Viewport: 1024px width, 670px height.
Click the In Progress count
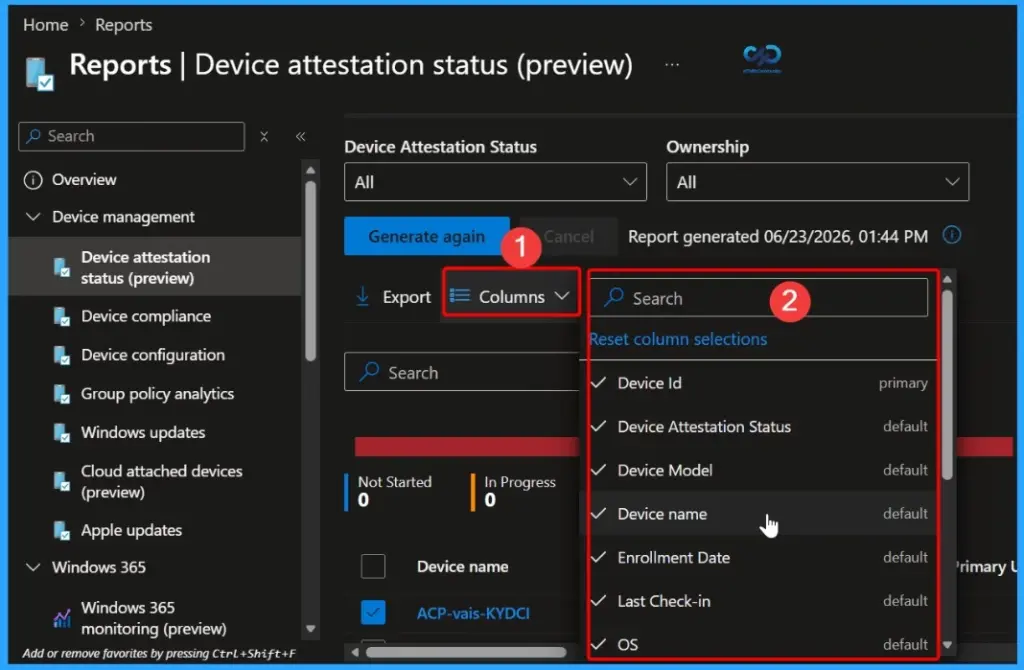(490, 500)
